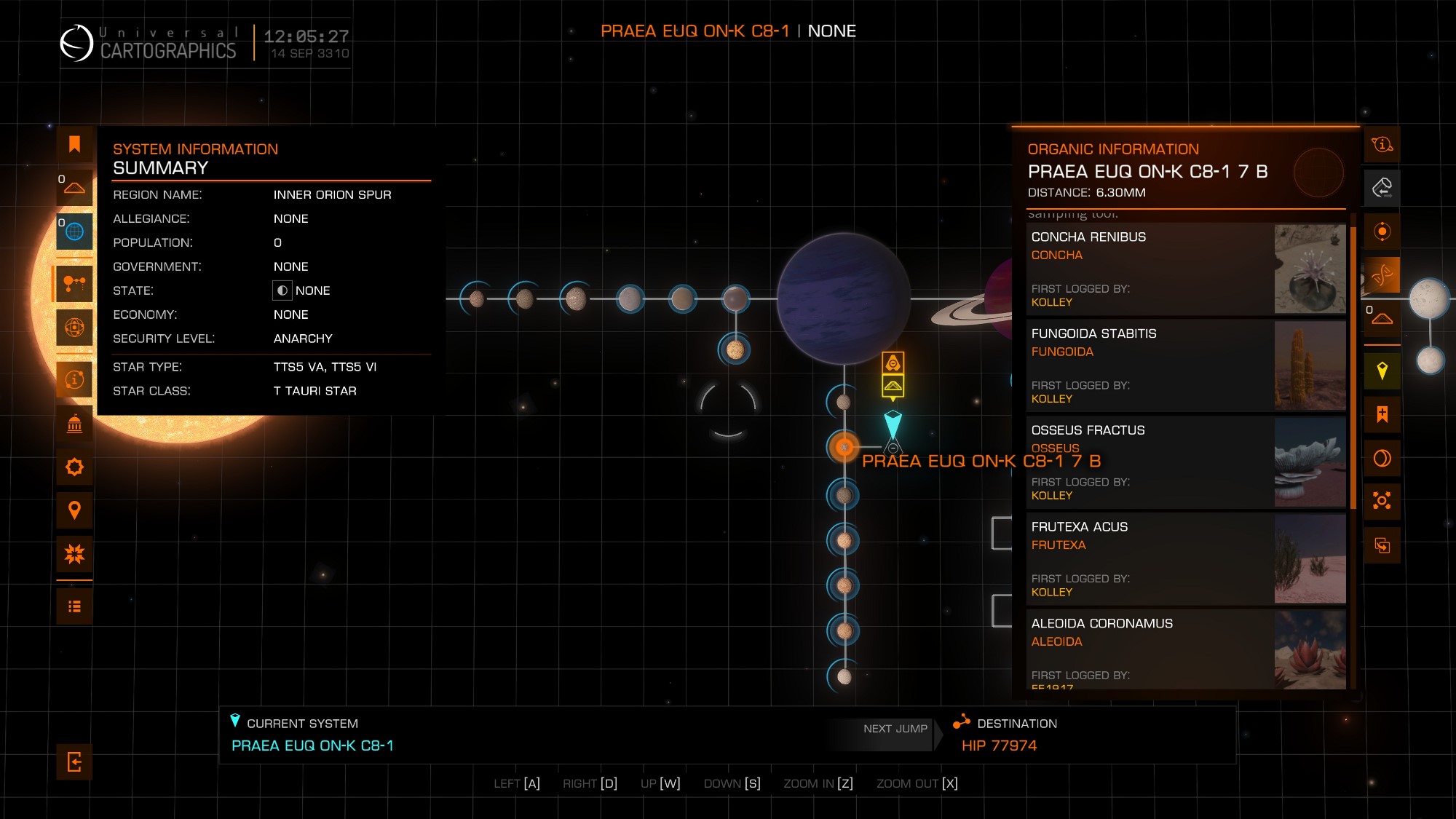This screenshot has width=1456, height=819.
Task: Click the sell exploration data icon
Action: 1382,188
